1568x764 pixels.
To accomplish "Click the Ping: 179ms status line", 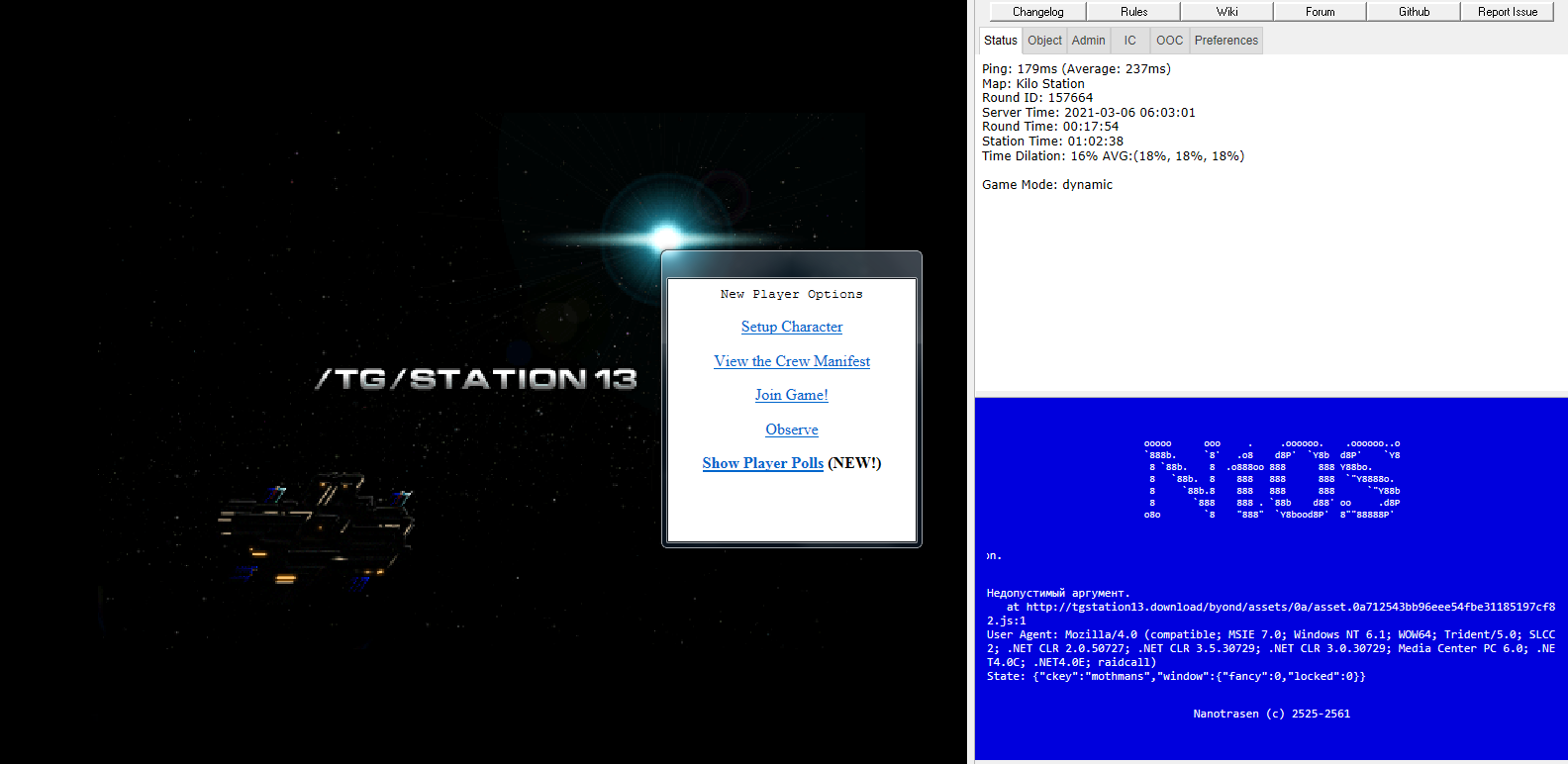I will pyautogui.click(x=1076, y=69).
